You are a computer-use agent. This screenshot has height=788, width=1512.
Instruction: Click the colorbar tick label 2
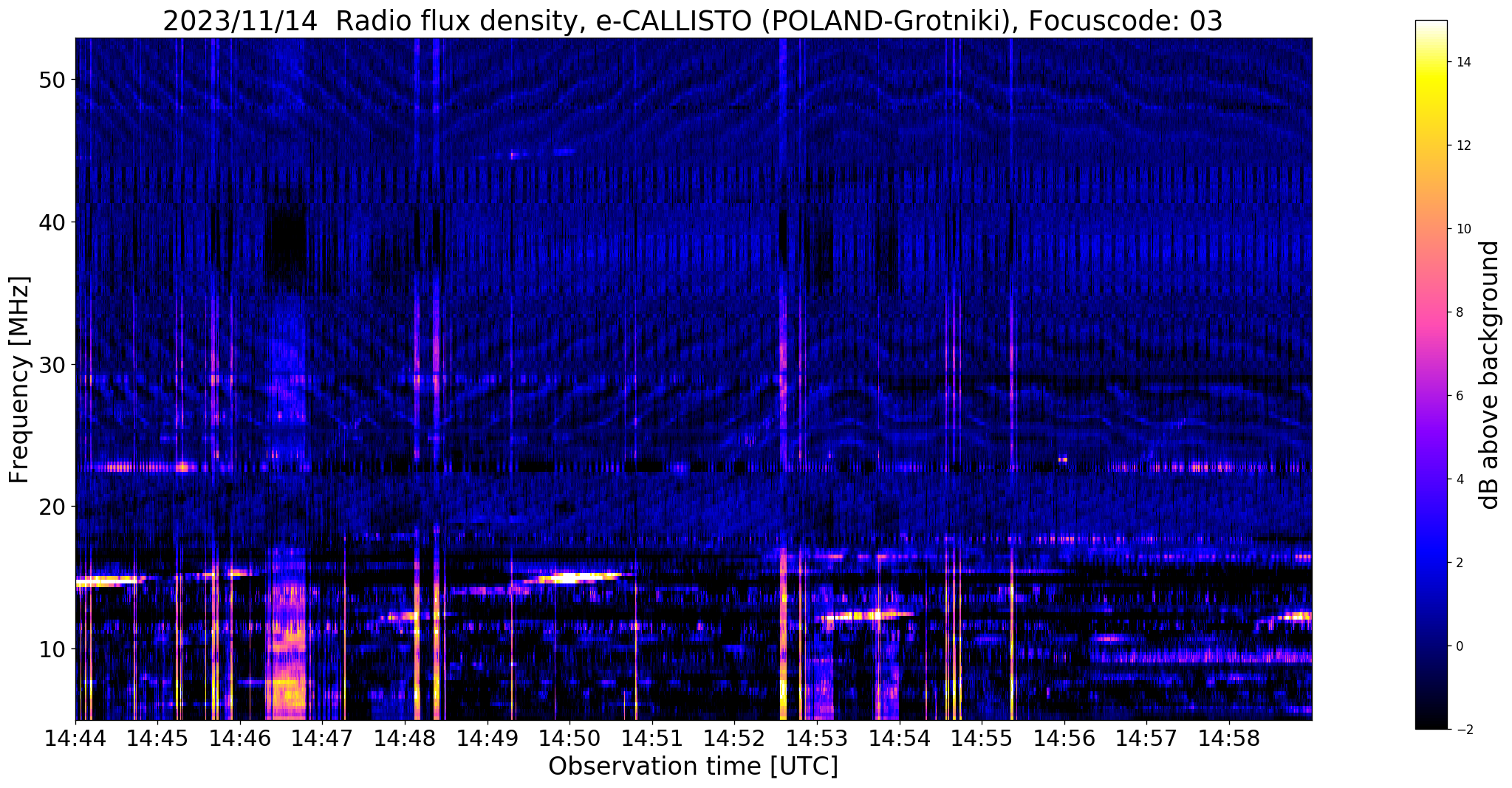[x=1458, y=563]
